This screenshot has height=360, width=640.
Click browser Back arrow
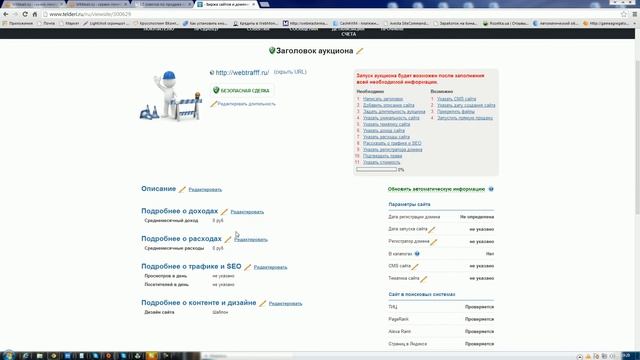pyautogui.click(x=6, y=14)
